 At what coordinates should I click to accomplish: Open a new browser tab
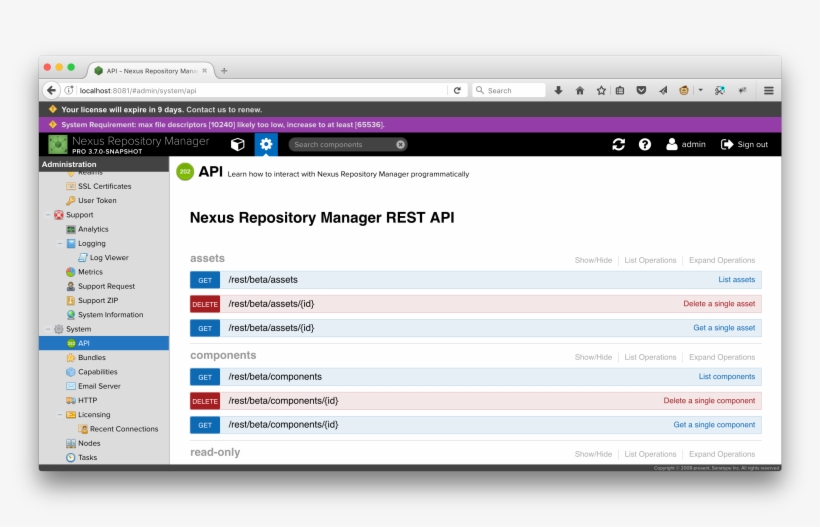tap(224, 71)
